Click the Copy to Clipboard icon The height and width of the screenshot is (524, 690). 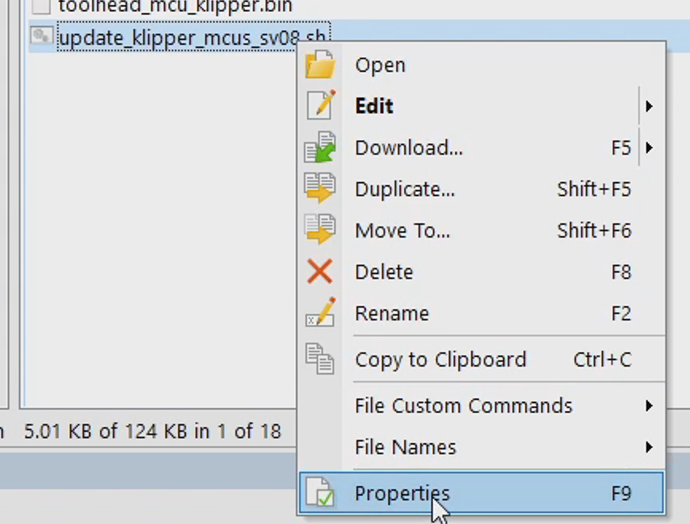tap(320, 360)
